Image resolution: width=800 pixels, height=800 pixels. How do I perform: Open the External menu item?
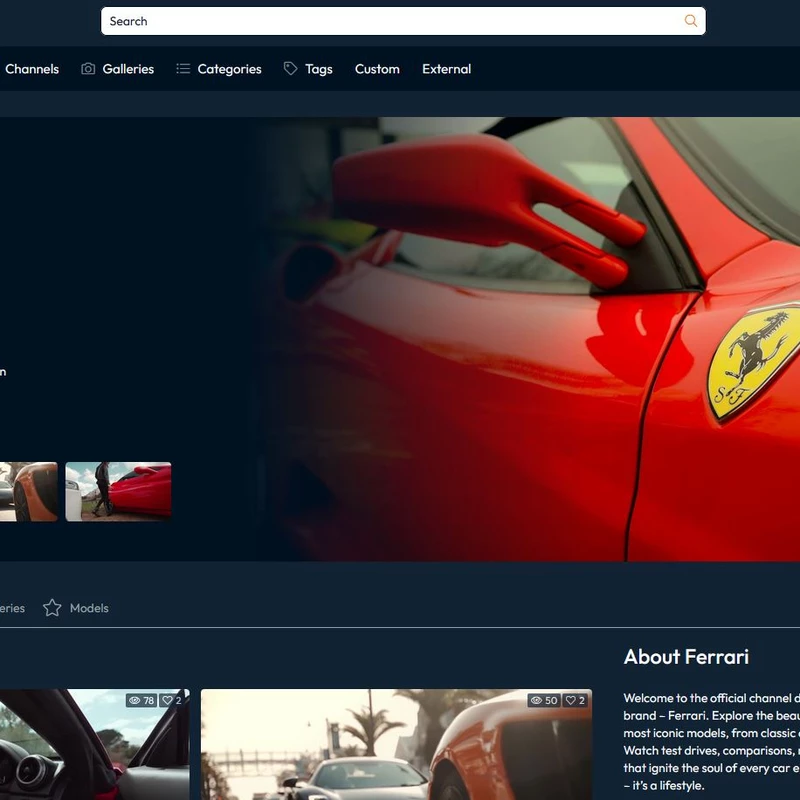[446, 69]
